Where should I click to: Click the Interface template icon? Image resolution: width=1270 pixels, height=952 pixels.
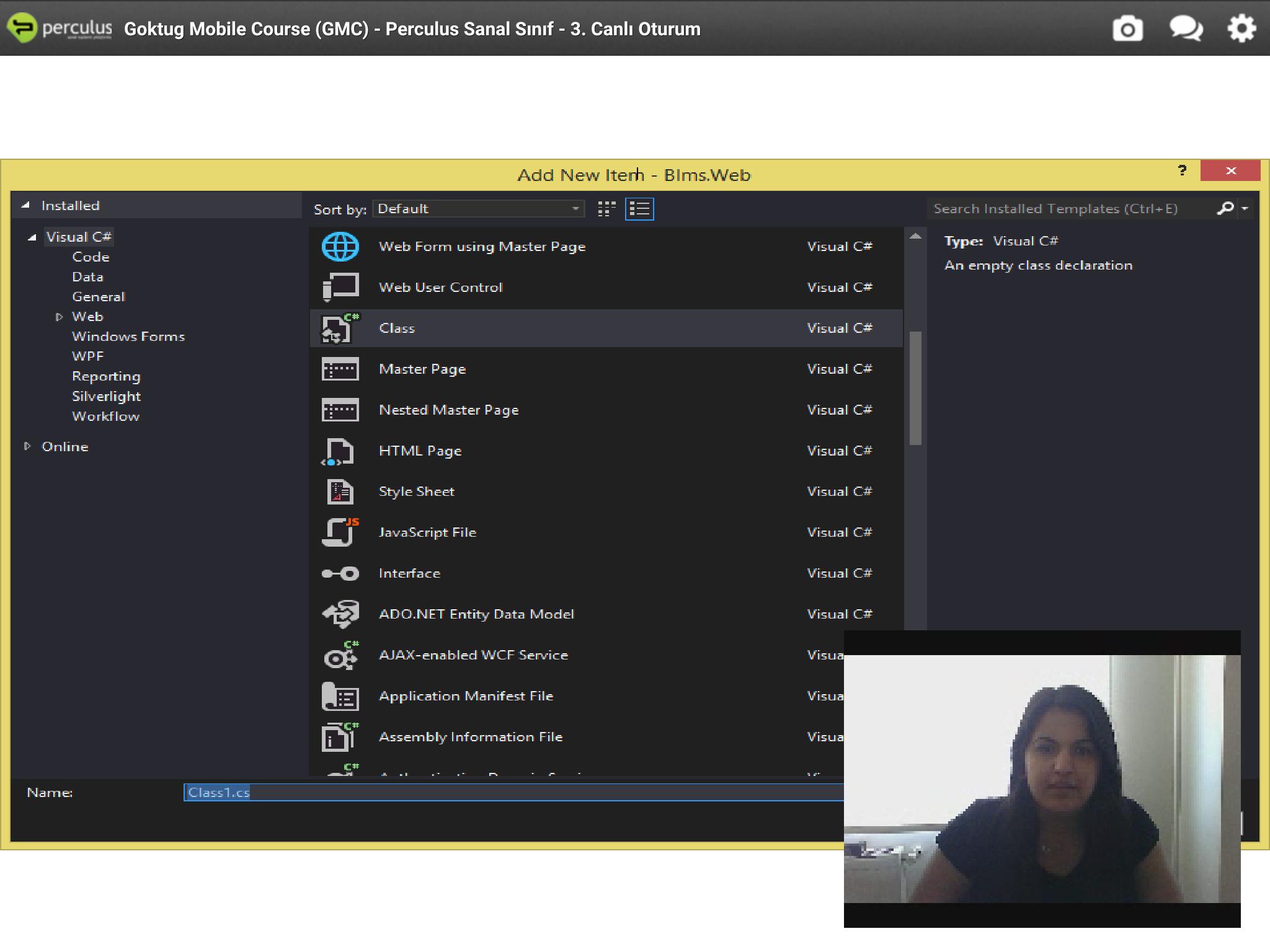click(x=340, y=574)
